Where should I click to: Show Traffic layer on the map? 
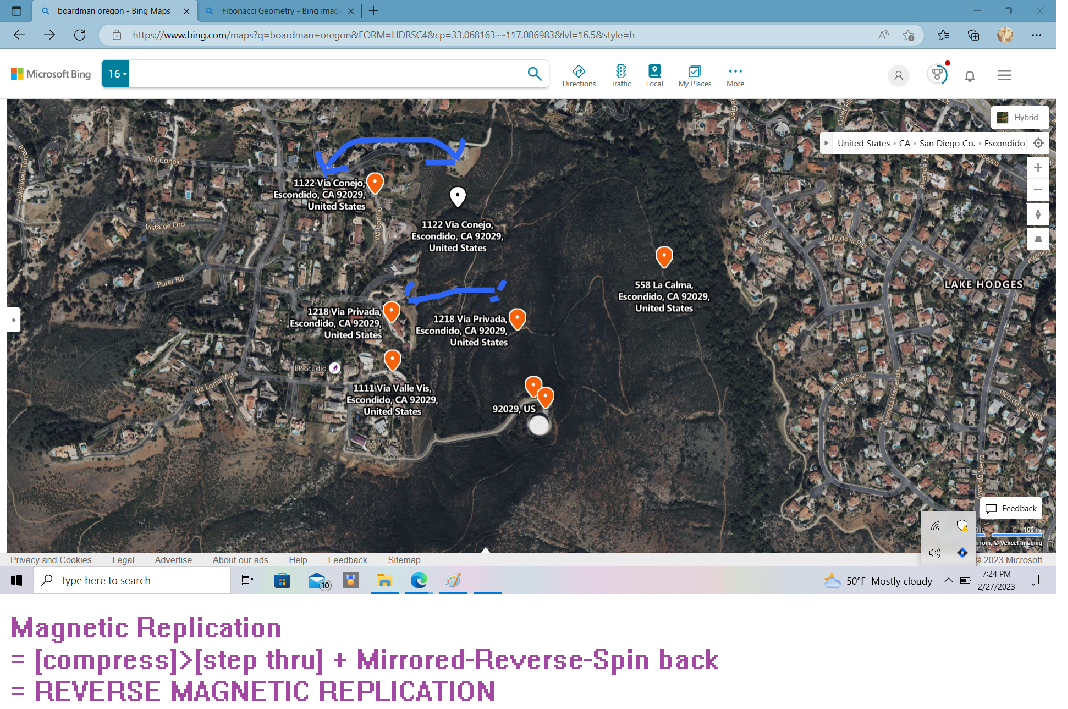[x=621, y=75]
